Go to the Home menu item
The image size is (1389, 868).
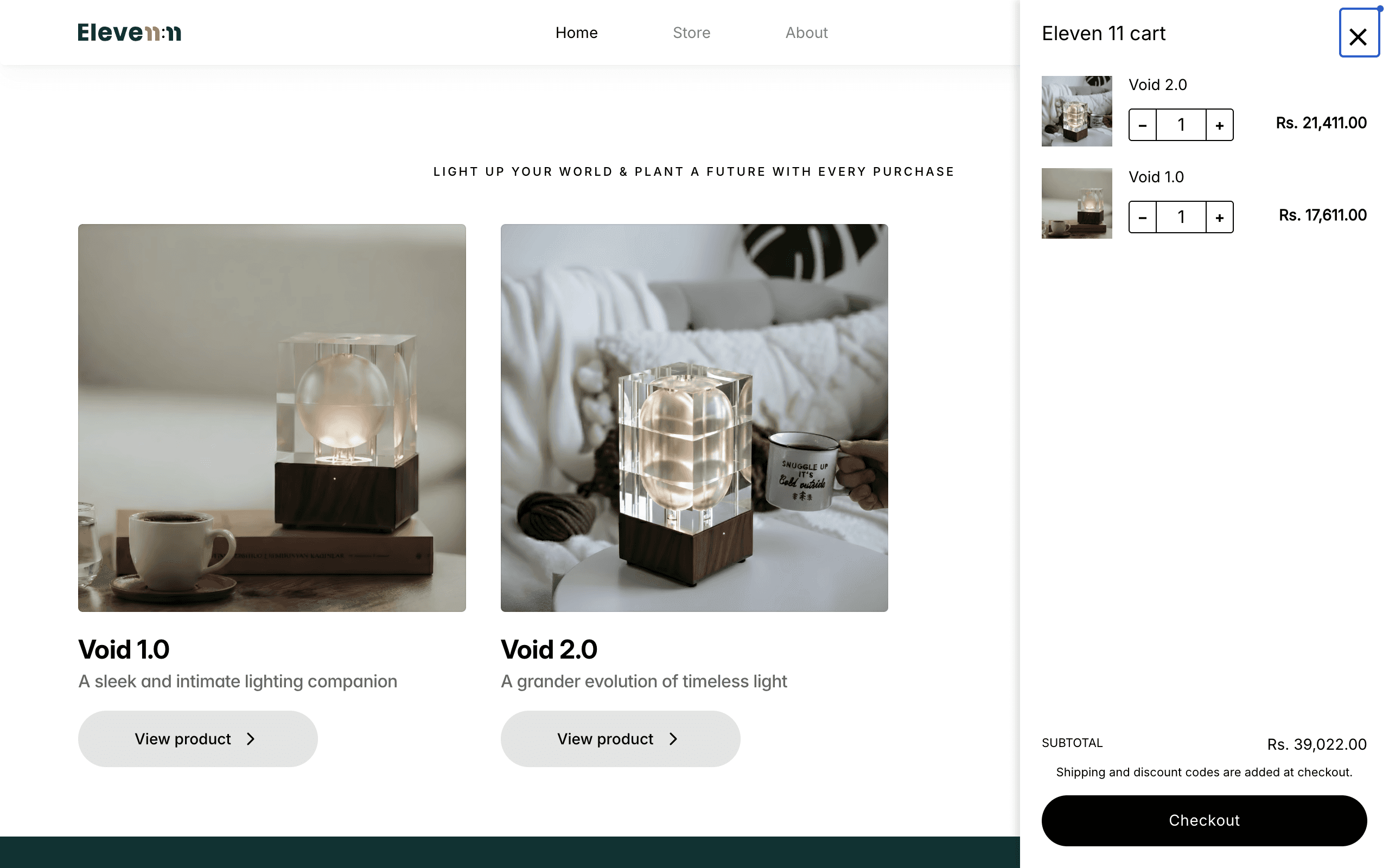[576, 33]
